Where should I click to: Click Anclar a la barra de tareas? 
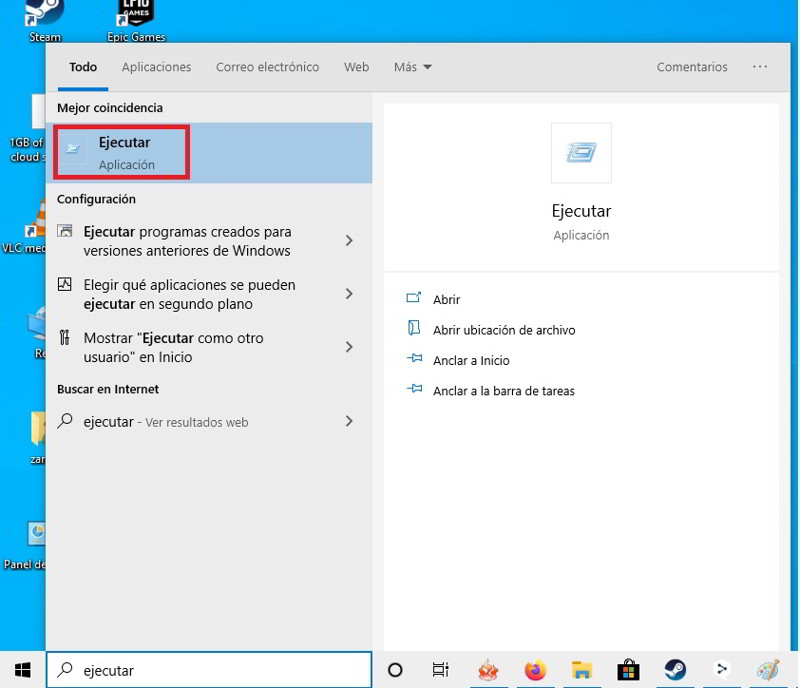pos(503,391)
